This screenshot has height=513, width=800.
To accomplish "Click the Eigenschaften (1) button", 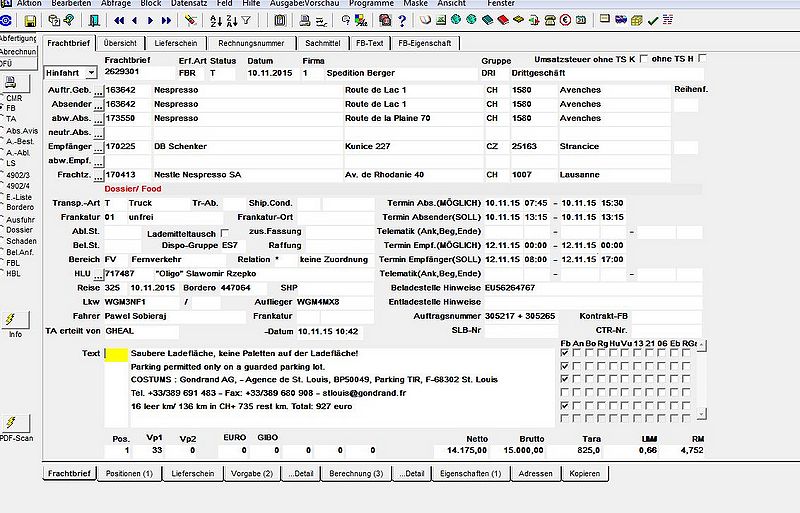I will coord(470,473).
